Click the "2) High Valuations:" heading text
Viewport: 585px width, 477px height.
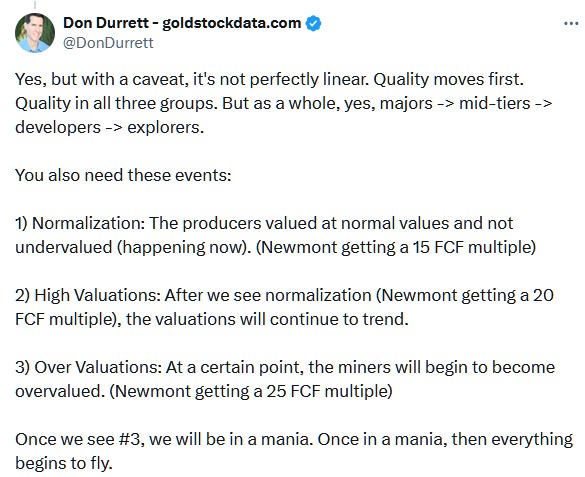coord(88,295)
